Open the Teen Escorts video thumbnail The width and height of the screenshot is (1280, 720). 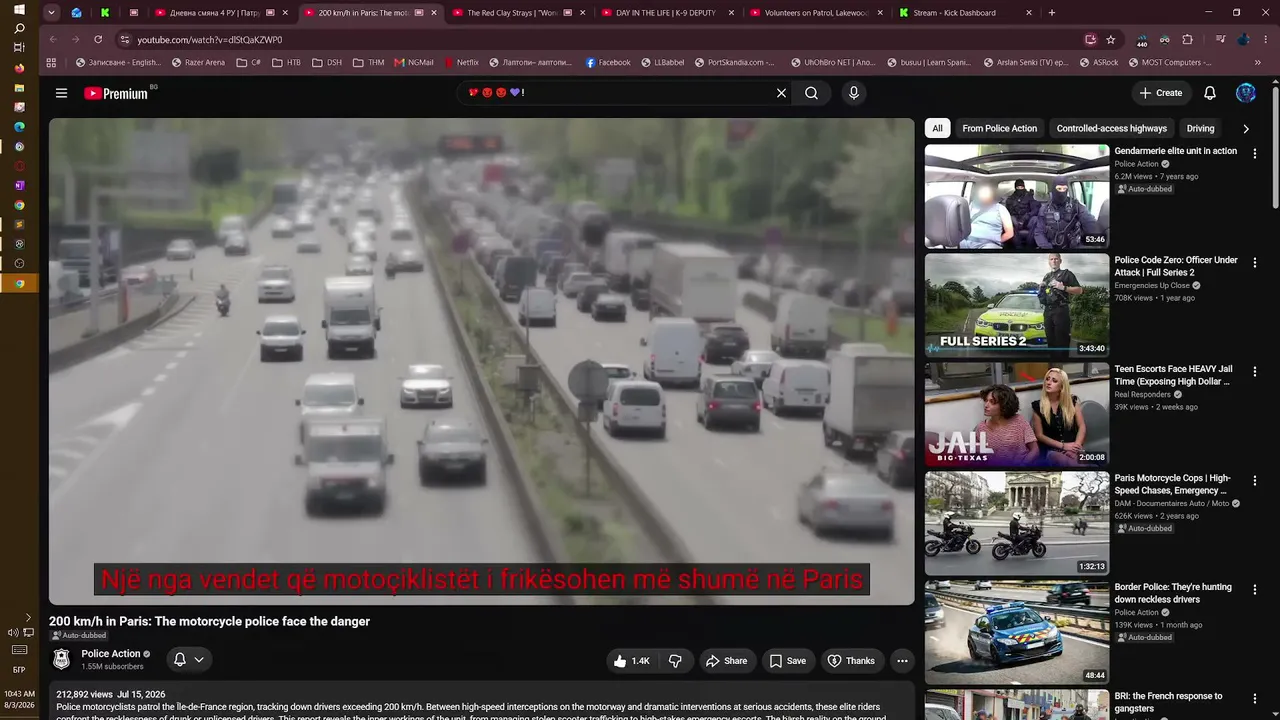tap(1017, 414)
